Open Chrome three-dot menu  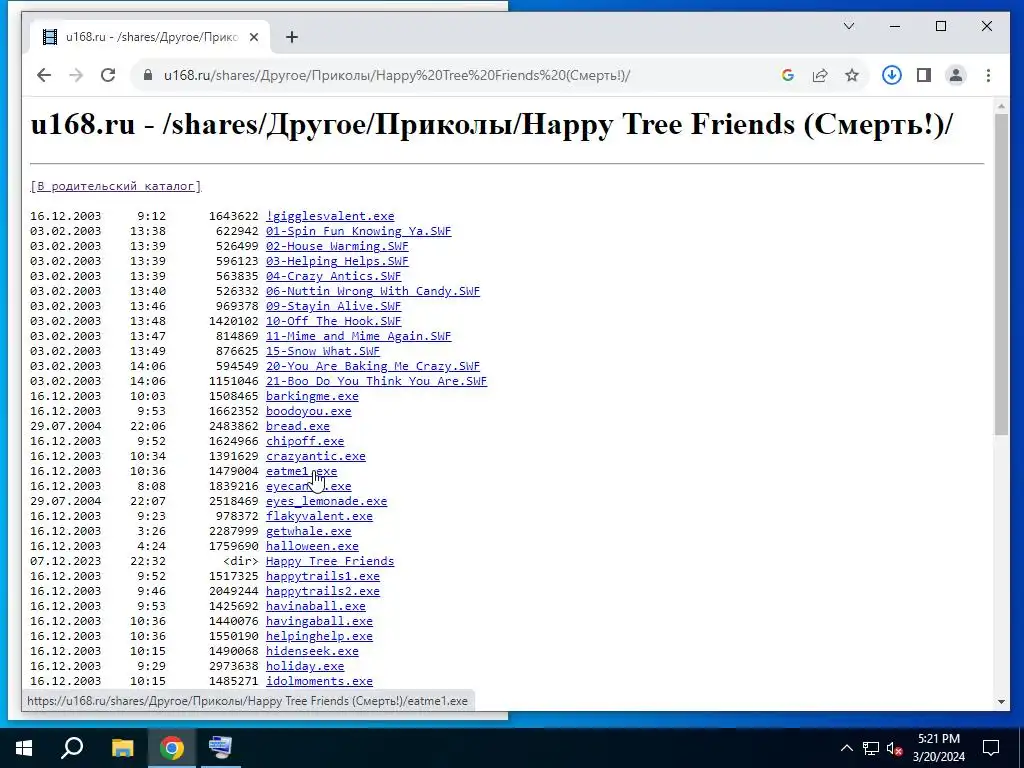[x=988, y=75]
